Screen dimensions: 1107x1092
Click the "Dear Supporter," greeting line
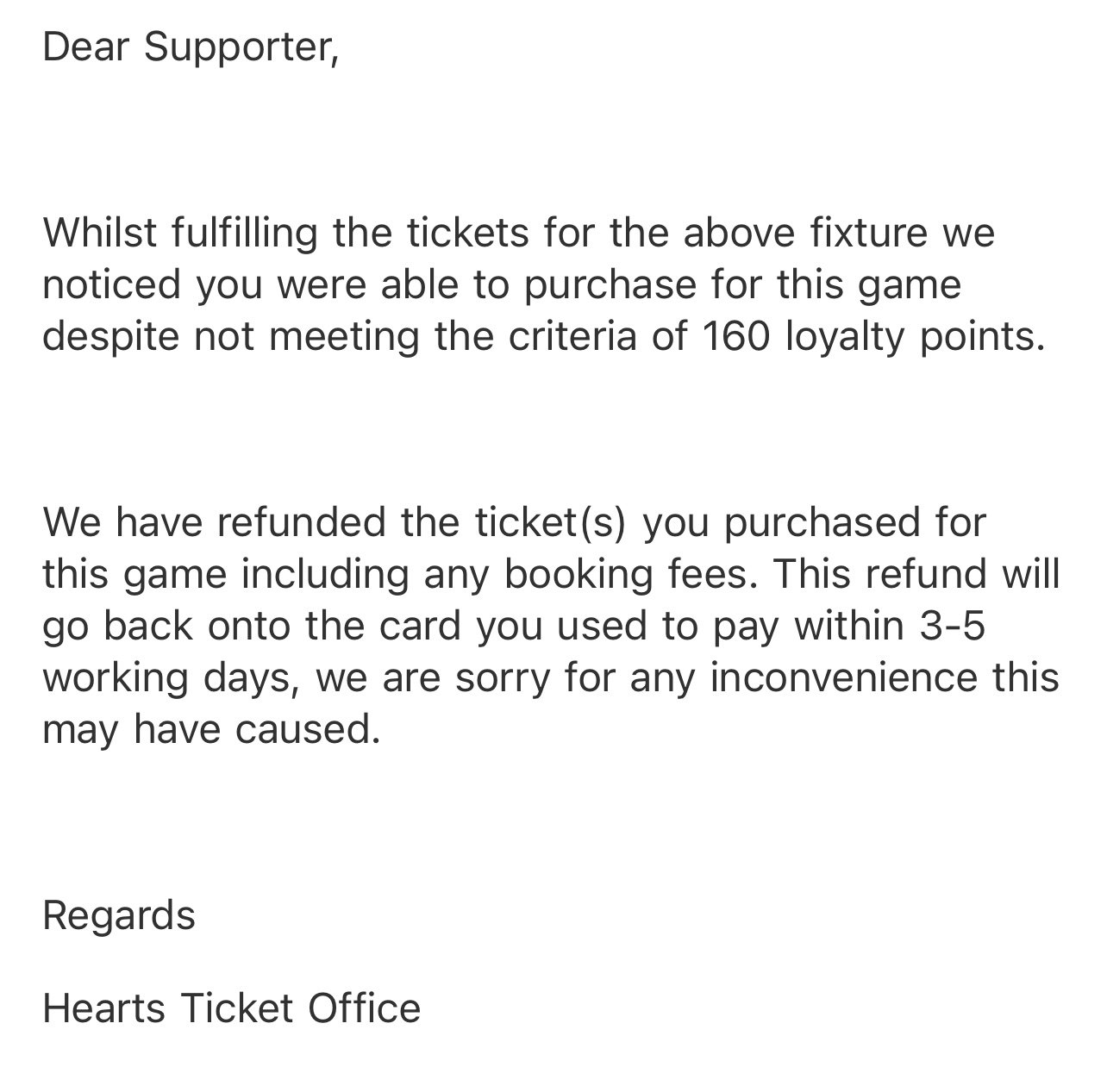pos(191,47)
